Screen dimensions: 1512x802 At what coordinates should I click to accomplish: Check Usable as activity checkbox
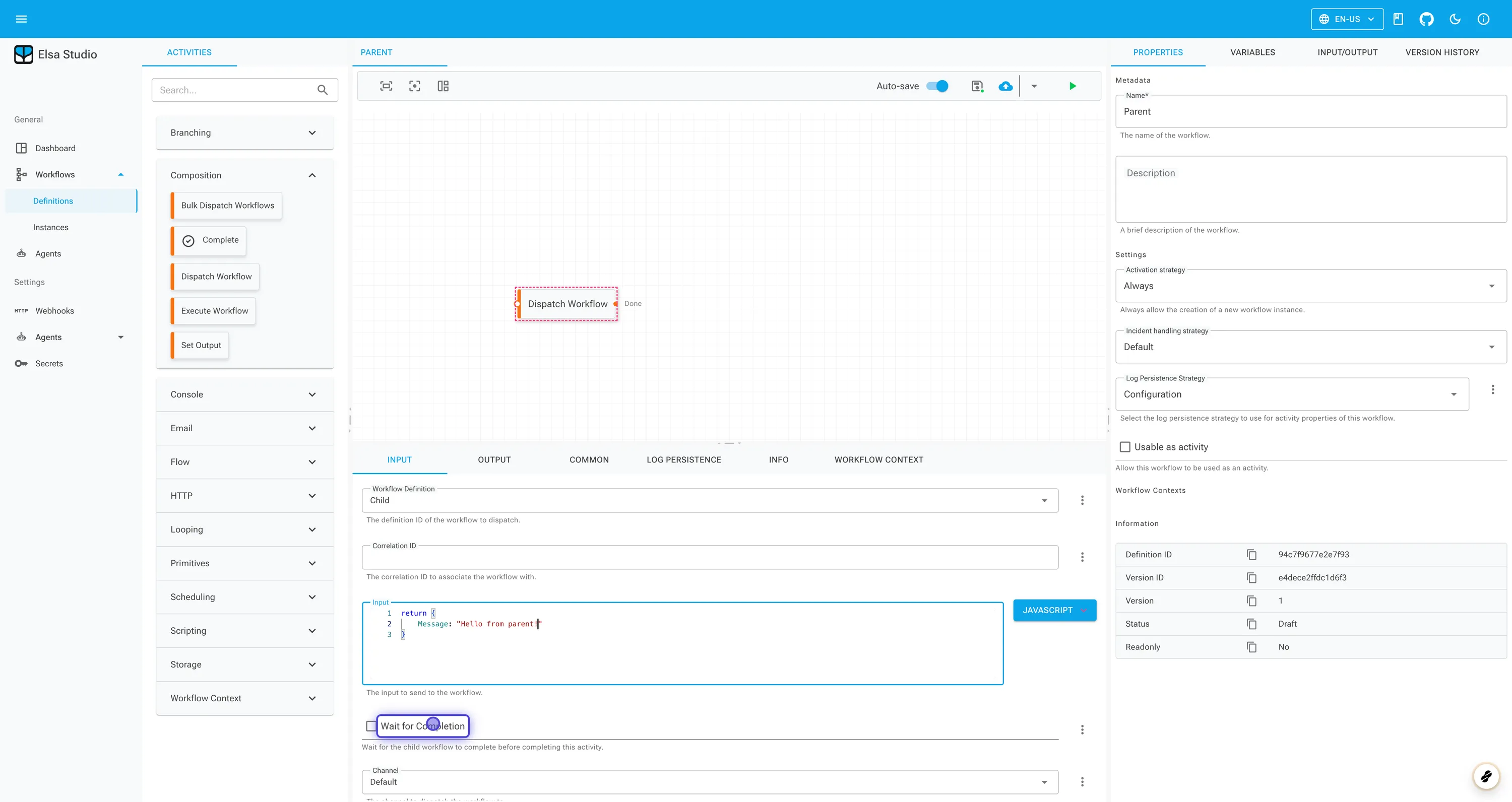point(1124,447)
